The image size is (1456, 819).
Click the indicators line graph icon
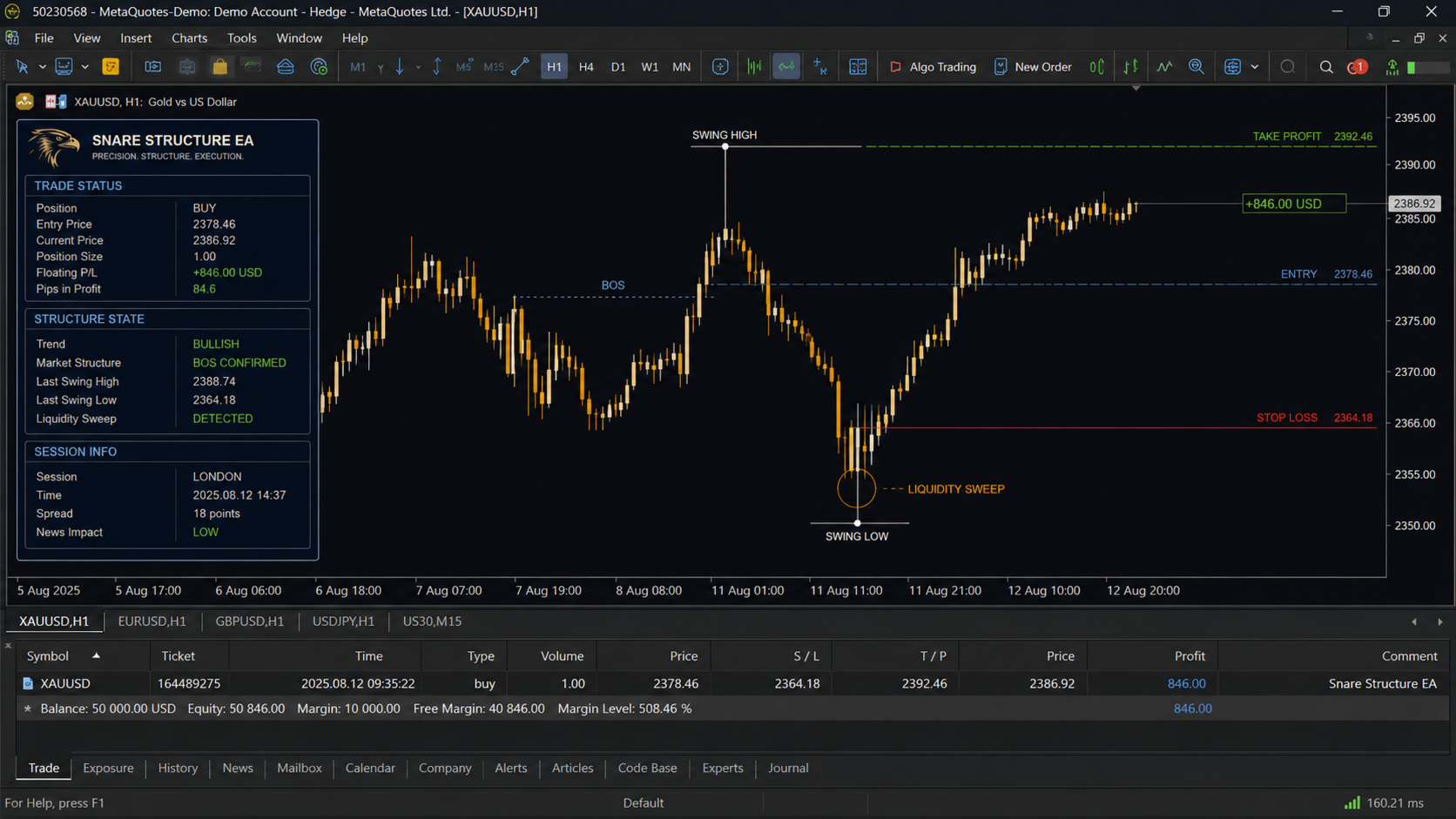click(x=1164, y=67)
